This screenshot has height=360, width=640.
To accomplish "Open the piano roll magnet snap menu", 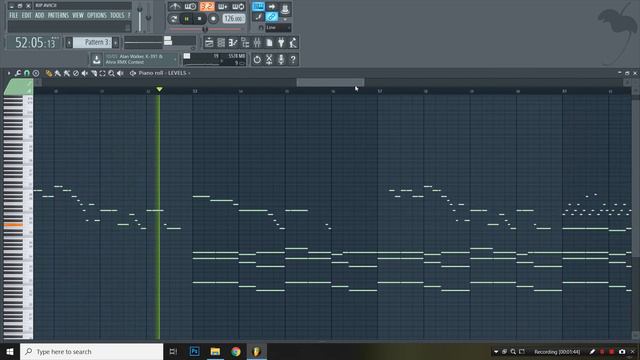I will click(x=27, y=73).
